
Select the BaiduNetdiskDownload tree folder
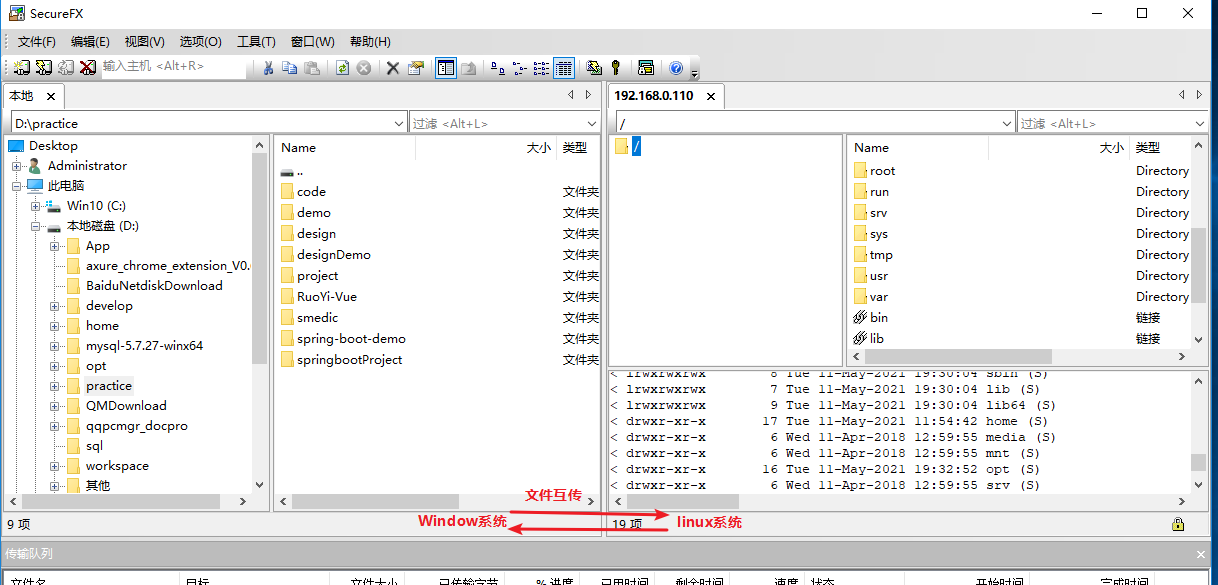coord(154,286)
